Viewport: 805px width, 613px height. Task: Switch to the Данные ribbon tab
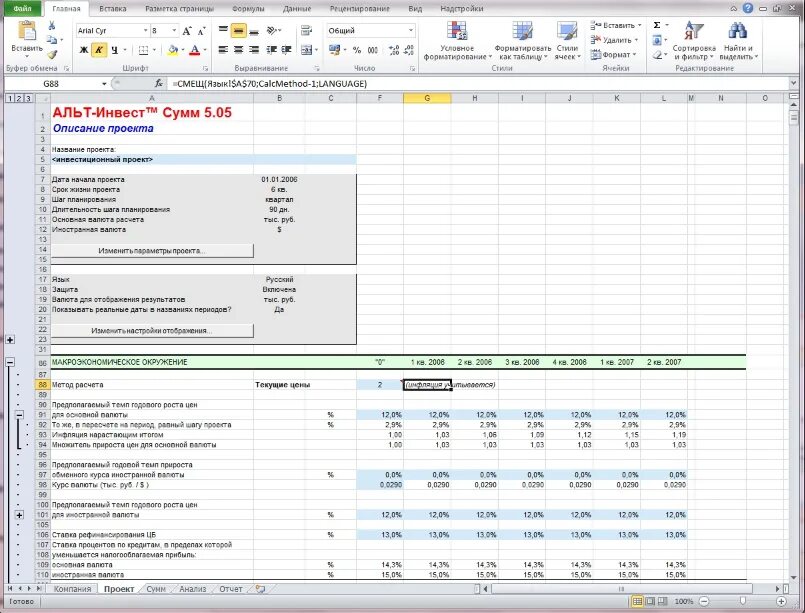click(x=297, y=9)
